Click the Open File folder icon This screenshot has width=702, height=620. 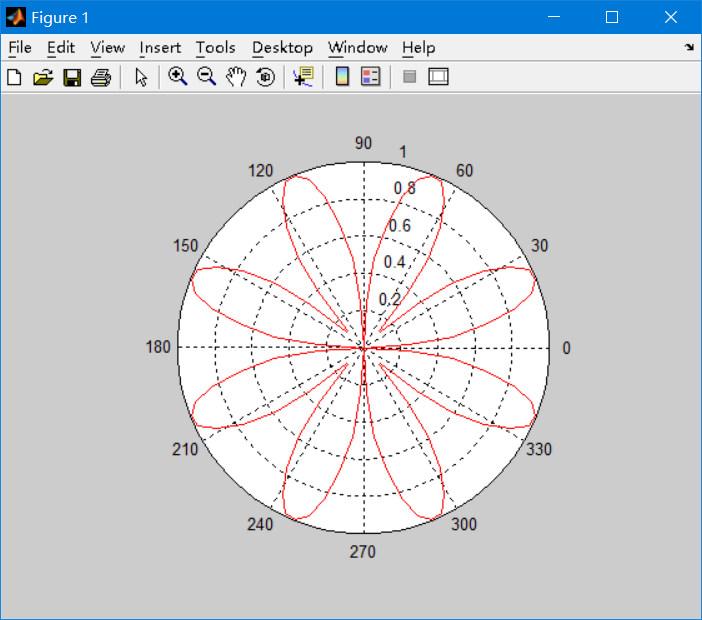coord(43,77)
